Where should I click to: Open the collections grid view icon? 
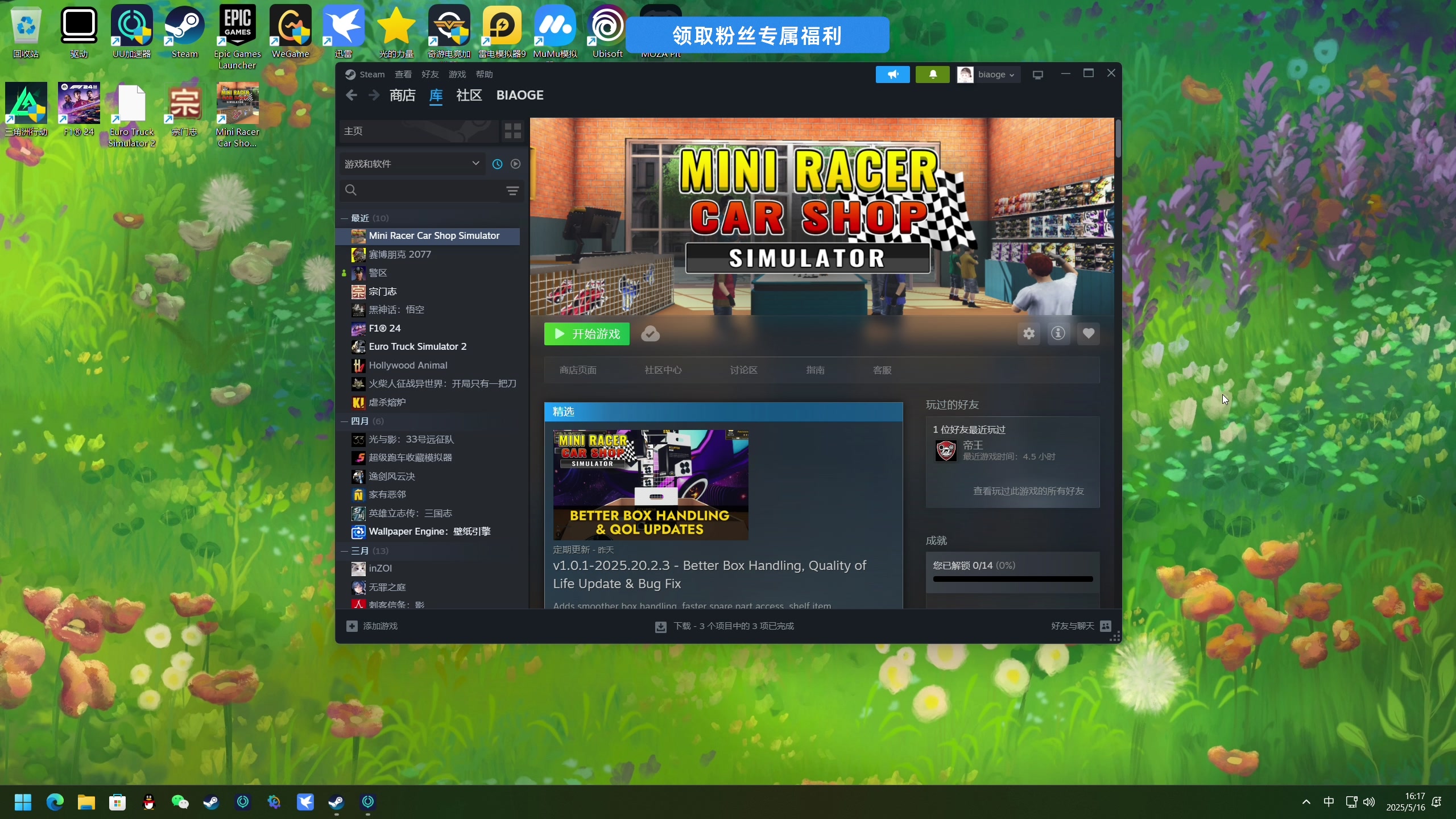pyautogui.click(x=512, y=131)
